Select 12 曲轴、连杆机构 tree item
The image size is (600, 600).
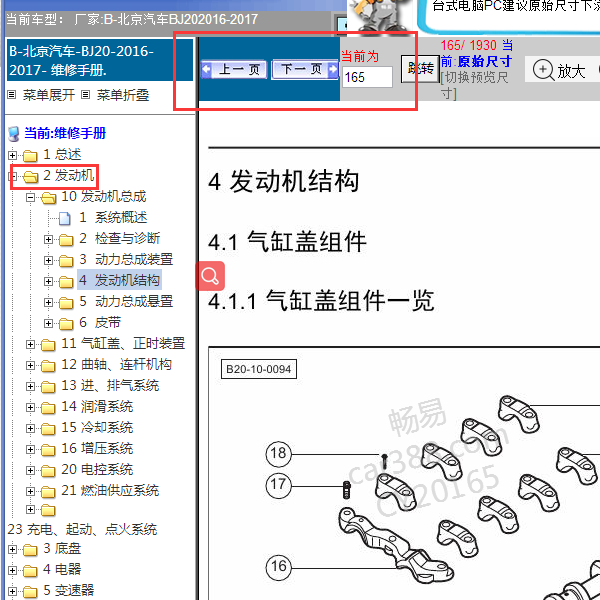pyautogui.click(x=116, y=364)
